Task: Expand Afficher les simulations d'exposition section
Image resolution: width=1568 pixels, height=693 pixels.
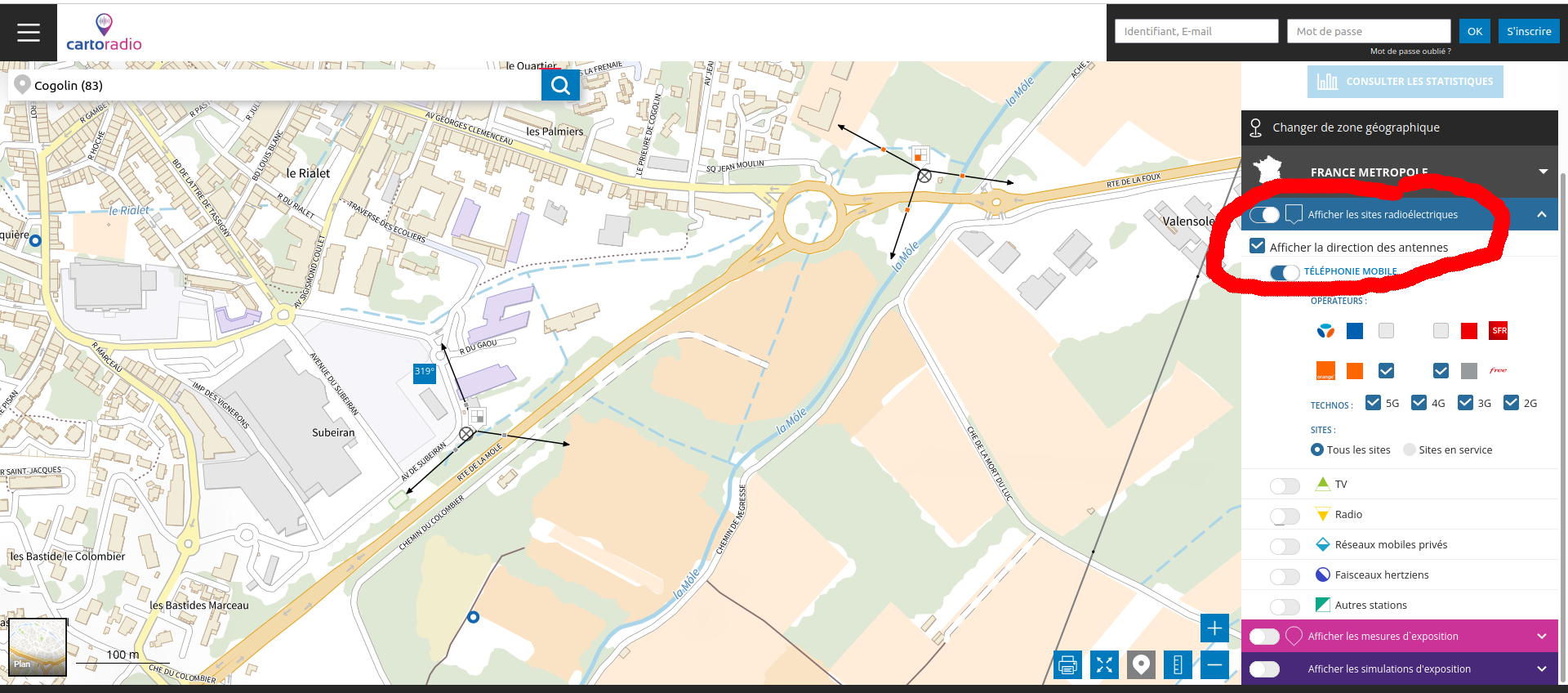Action: [x=1541, y=668]
